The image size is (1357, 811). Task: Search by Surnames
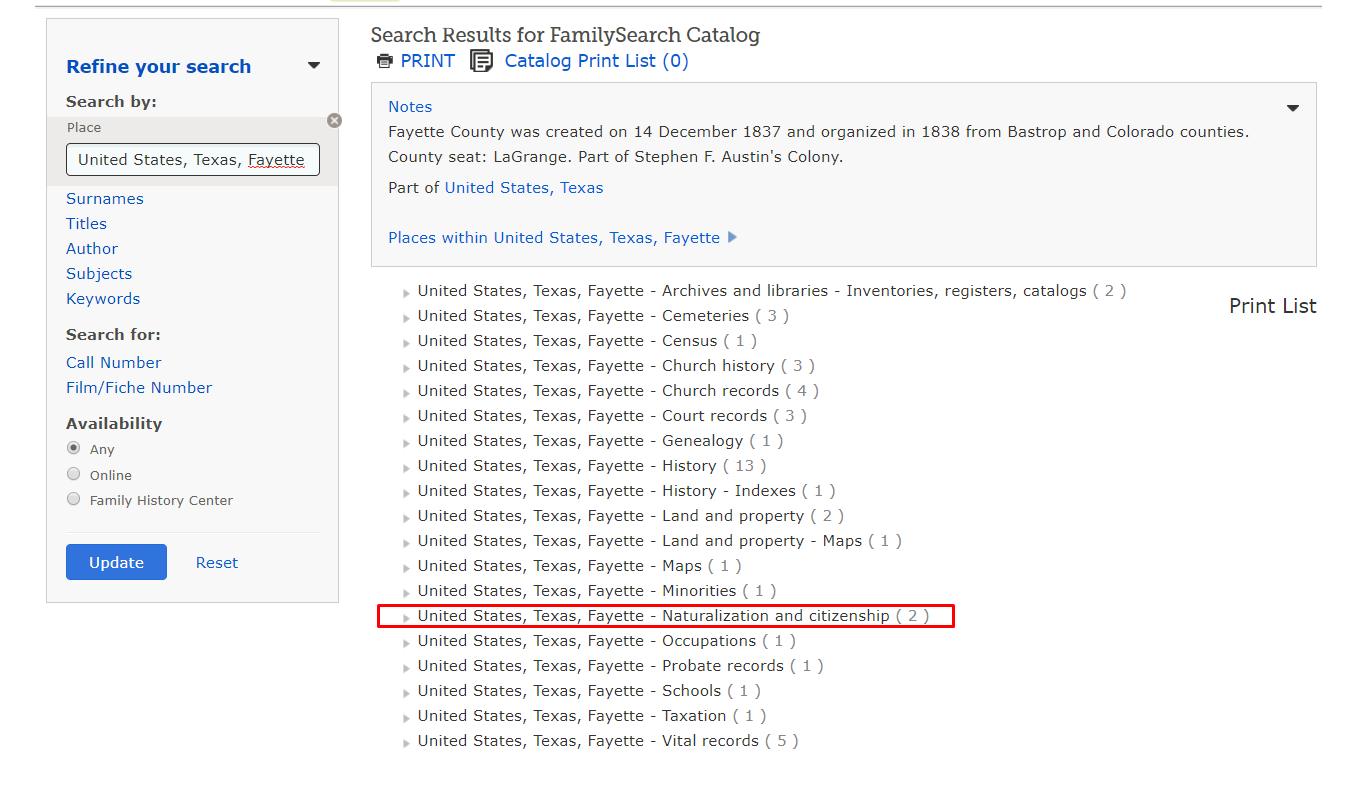click(x=105, y=199)
